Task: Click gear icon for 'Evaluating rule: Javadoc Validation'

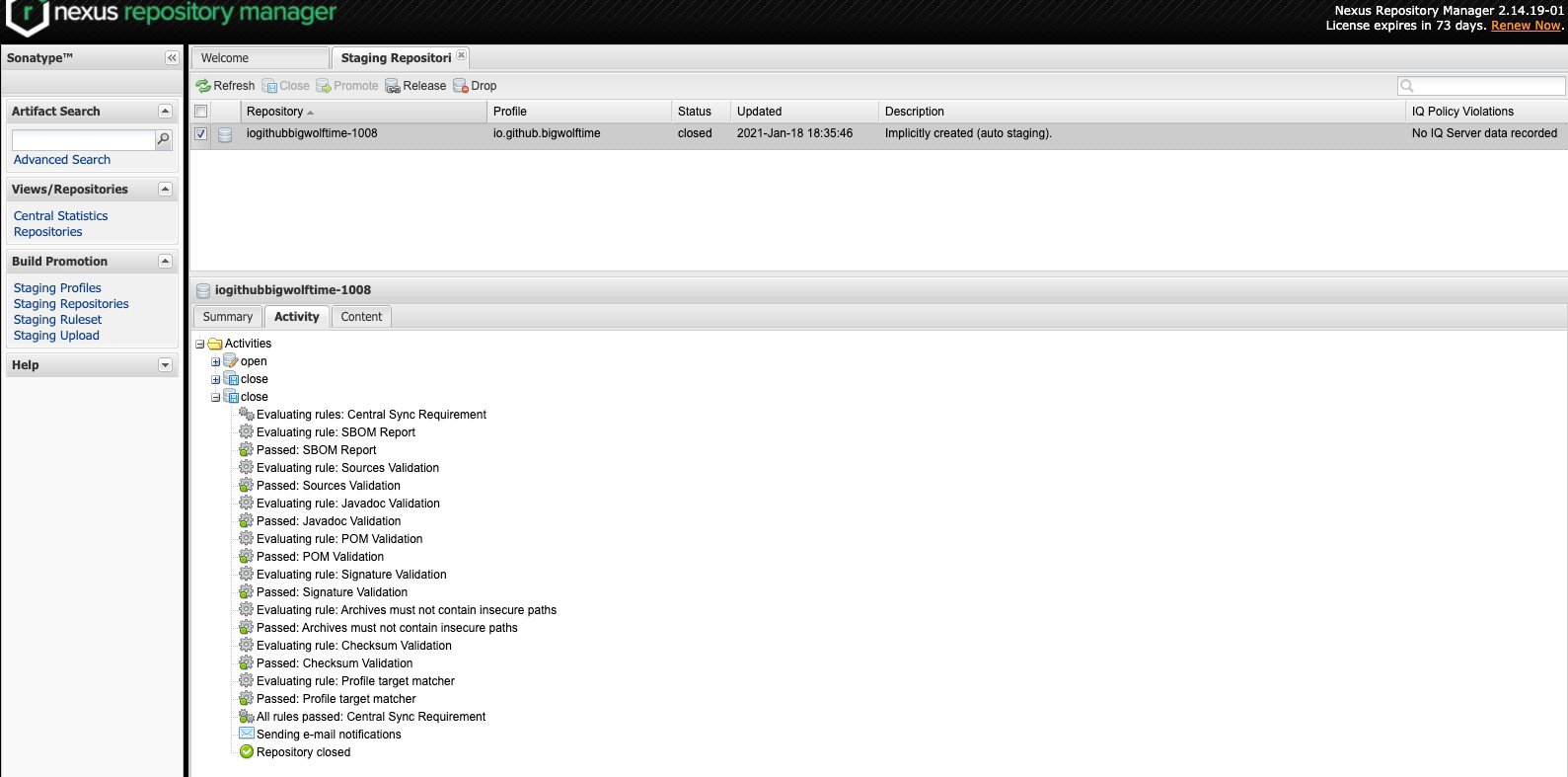Action: click(x=247, y=504)
